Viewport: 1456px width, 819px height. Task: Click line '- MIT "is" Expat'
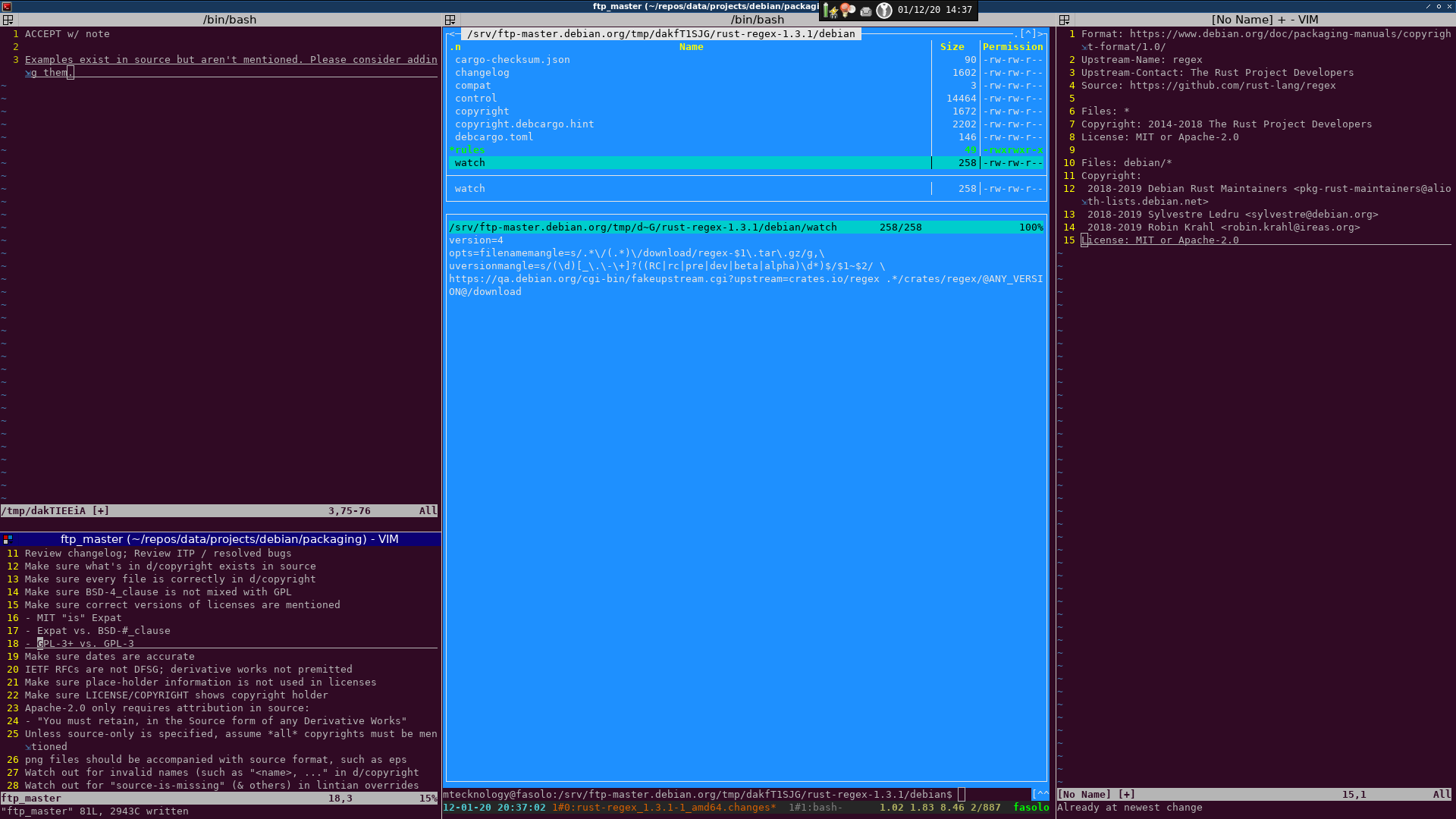(x=73, y=618)
